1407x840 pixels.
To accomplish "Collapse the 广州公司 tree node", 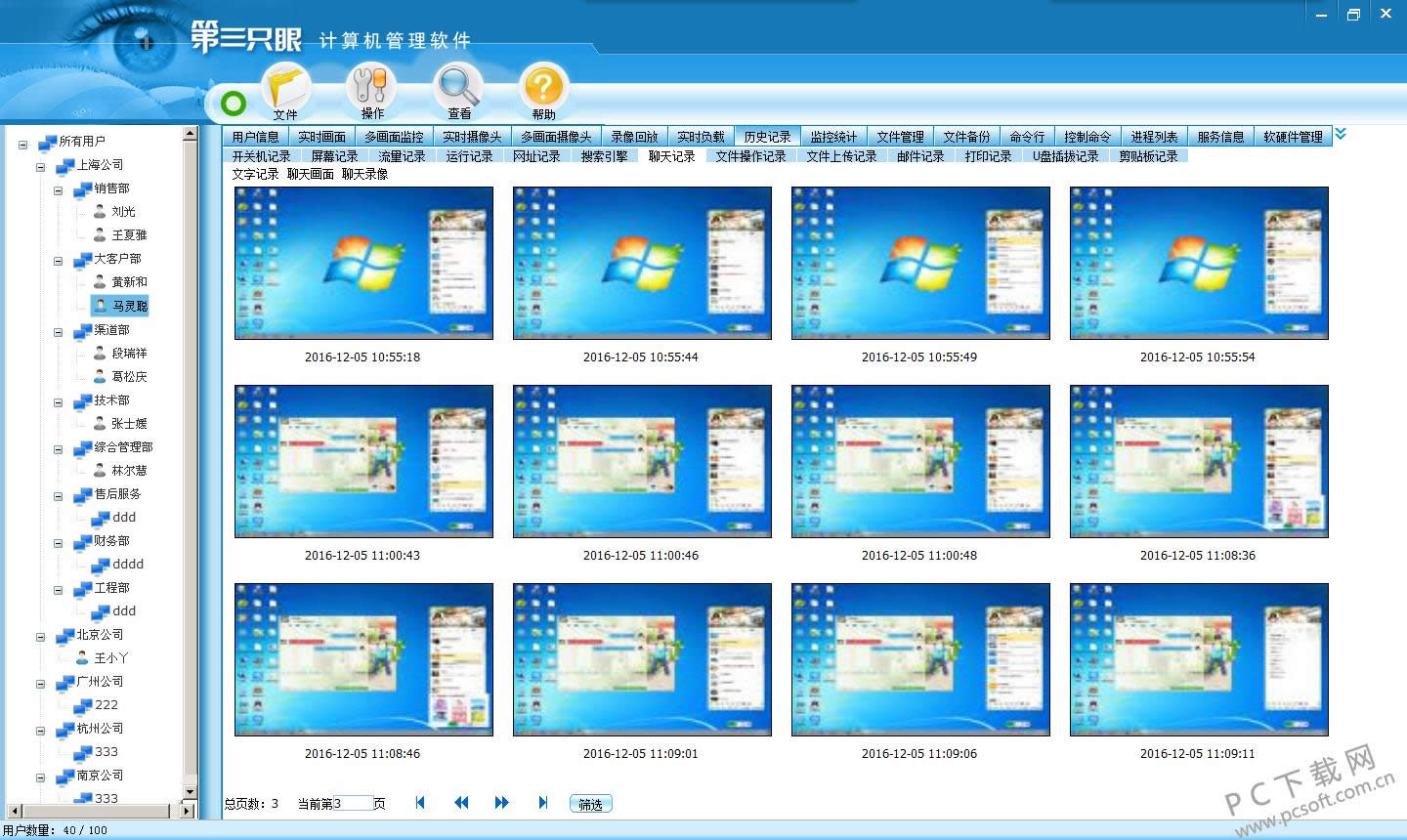I will (40, 684).
